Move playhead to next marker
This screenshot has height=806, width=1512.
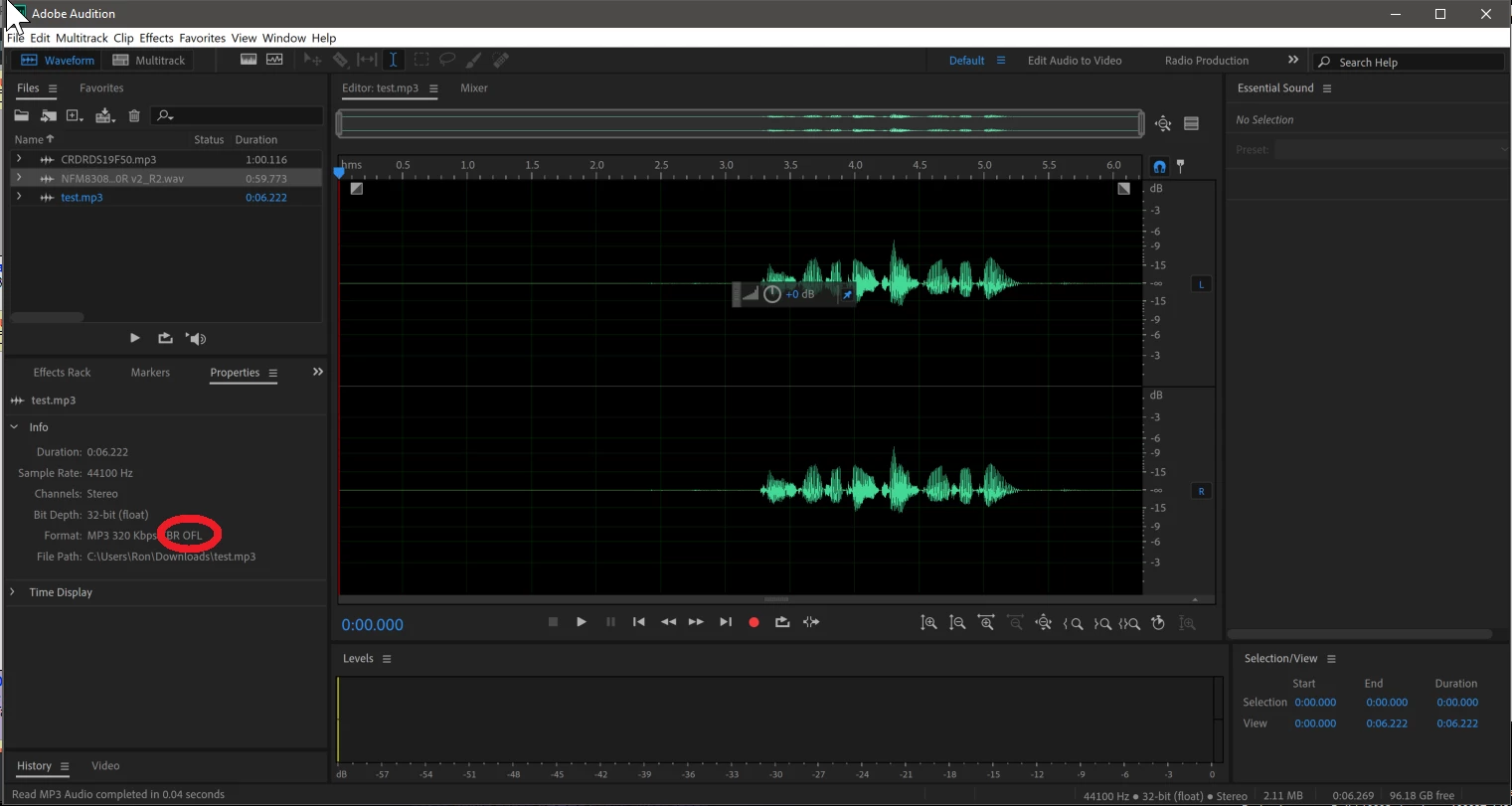pyautogui.click(x=726, y=622)
